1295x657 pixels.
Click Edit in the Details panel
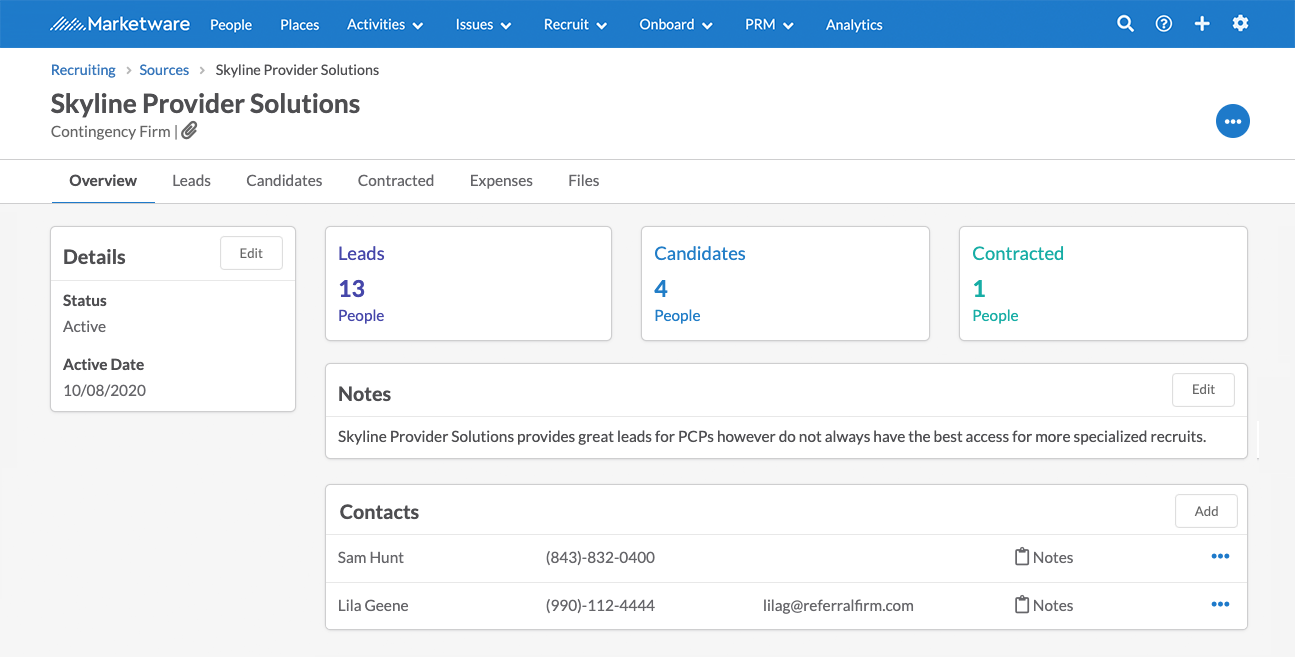[x=251, y=253]
